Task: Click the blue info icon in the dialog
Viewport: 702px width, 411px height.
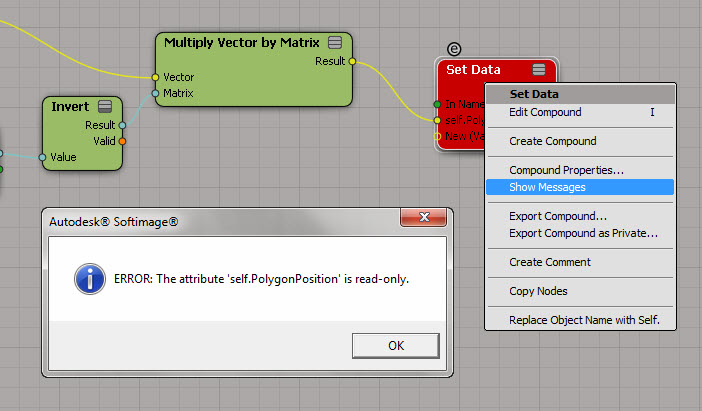Action: coord(90,279)
